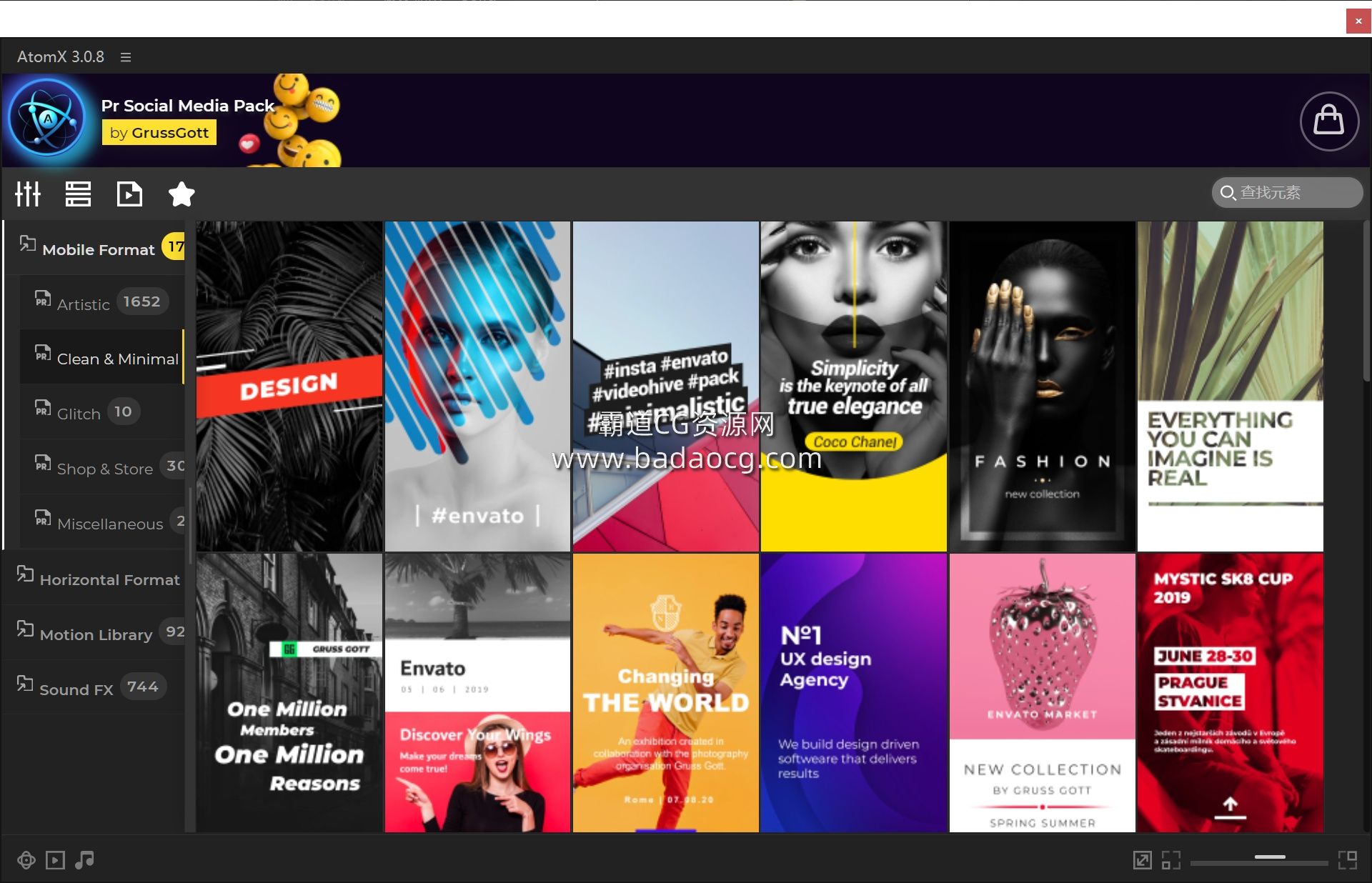Screen dimensions: 1372x883
Task: Select the #envato blue stripes template
Action: pyautogui.click(x=477, y=386)
